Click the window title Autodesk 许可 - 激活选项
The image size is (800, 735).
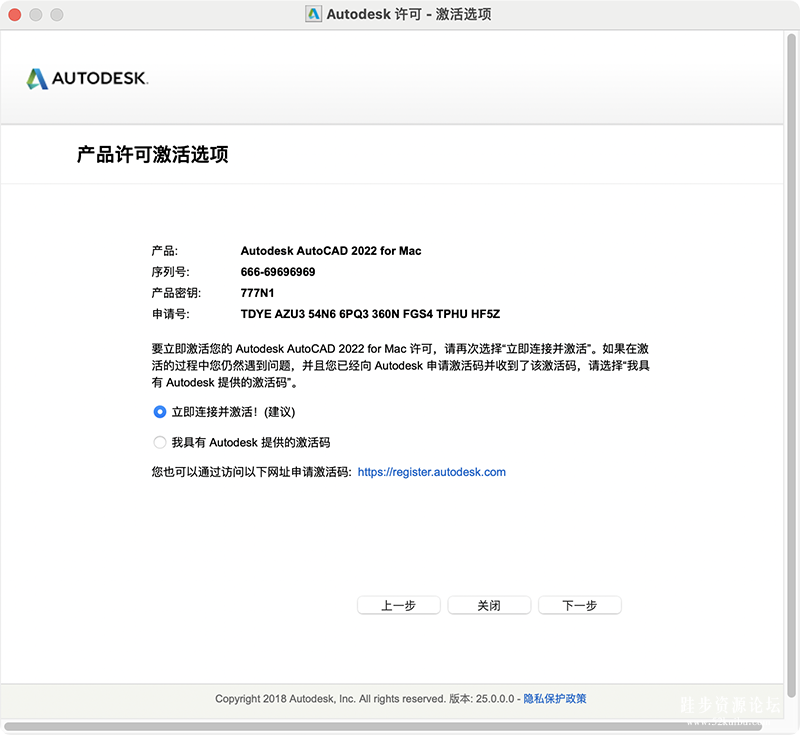click(409, 14)
